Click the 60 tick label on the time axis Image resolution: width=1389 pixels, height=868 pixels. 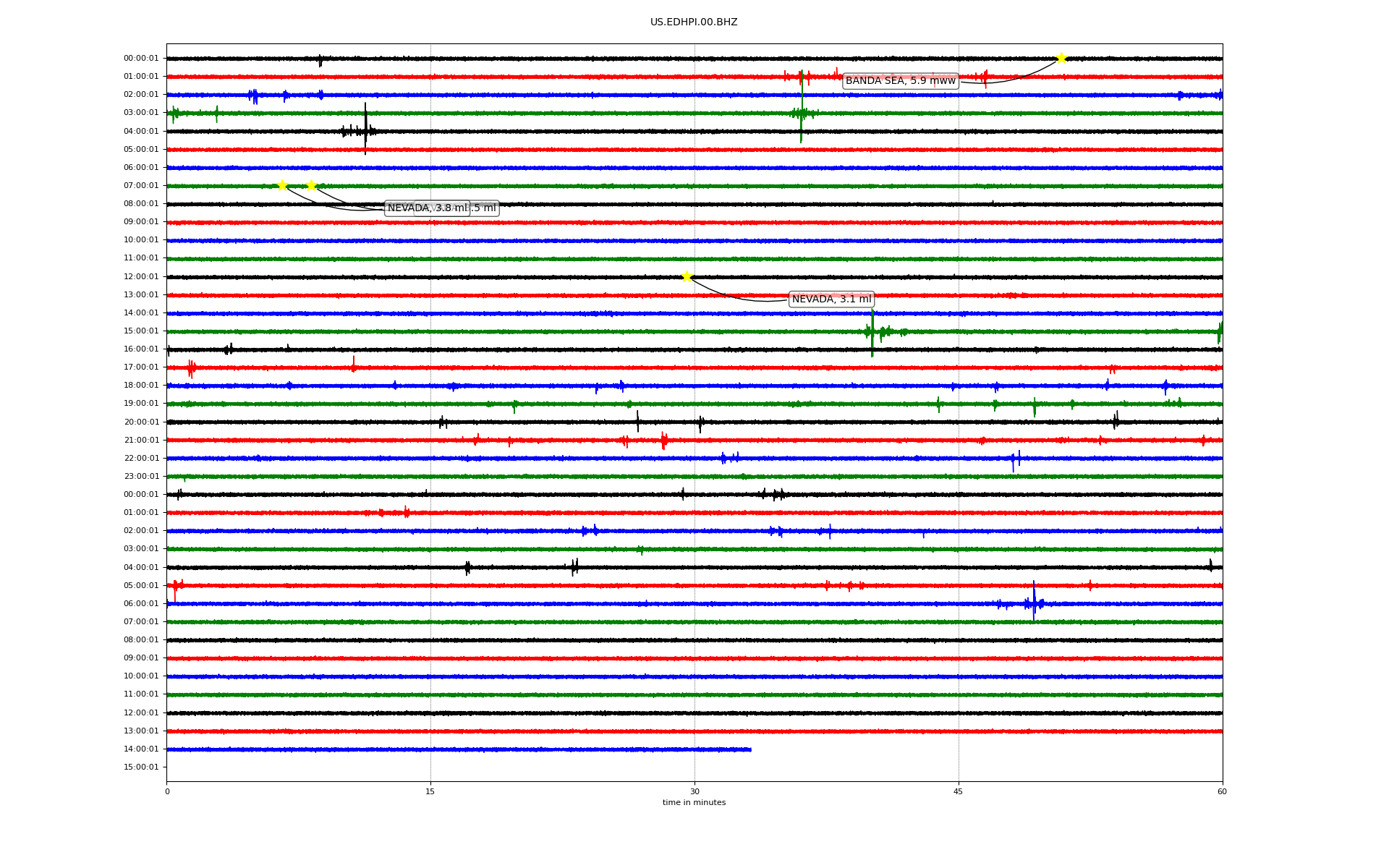pyautogui.click(x=1222, y=791)
